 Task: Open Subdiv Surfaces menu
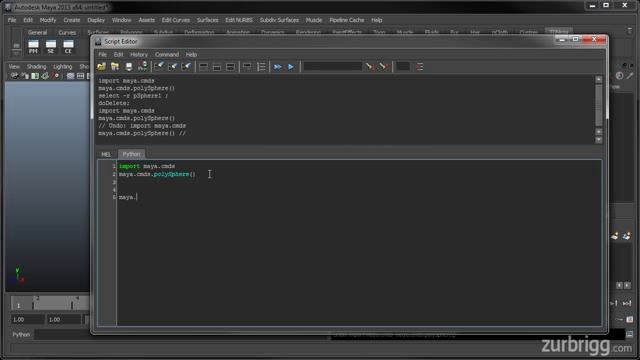tap(279, 20)
